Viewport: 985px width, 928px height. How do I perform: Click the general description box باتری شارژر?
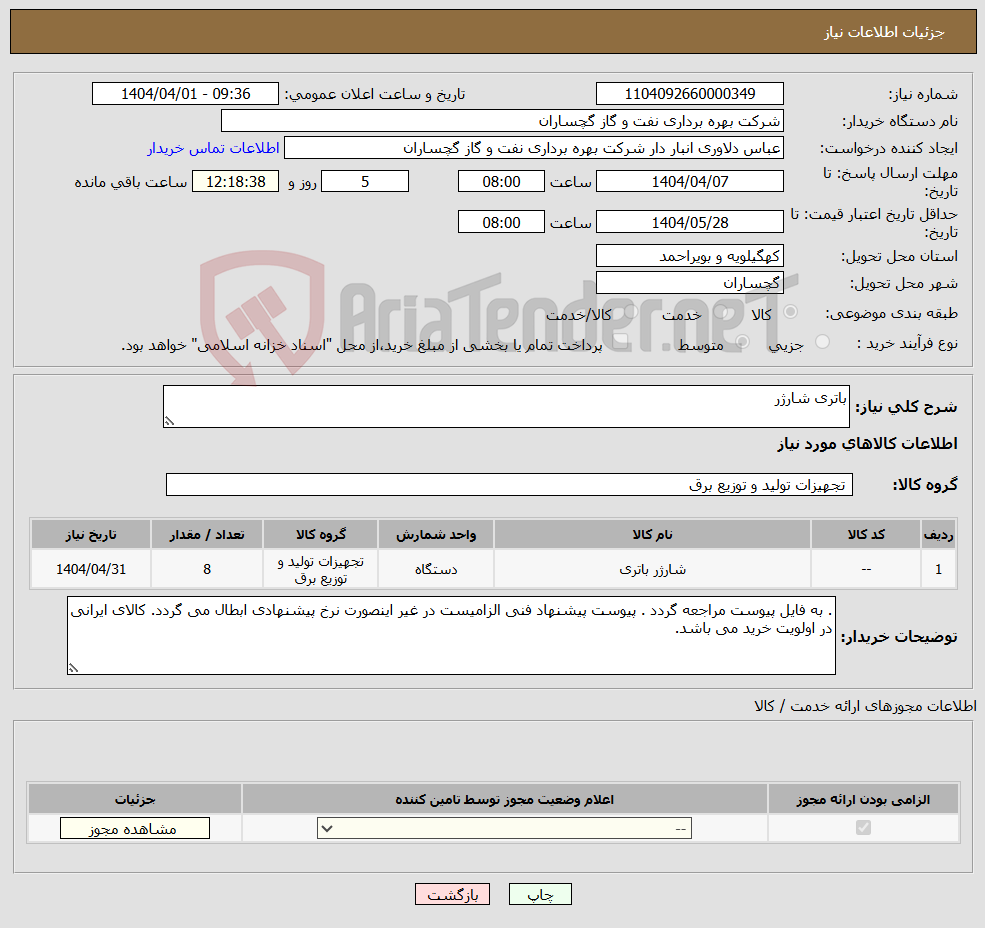506,407
